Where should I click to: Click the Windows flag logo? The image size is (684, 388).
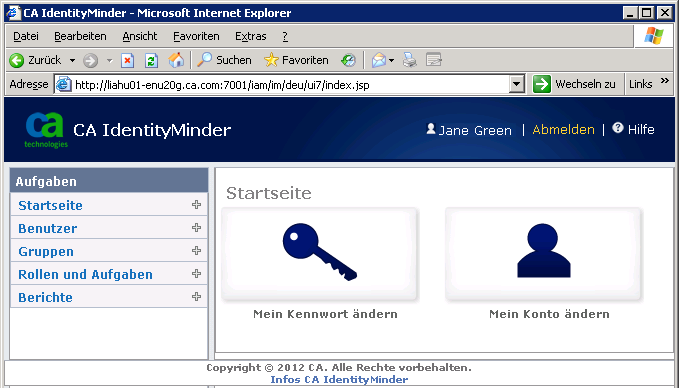coord(654,36)
